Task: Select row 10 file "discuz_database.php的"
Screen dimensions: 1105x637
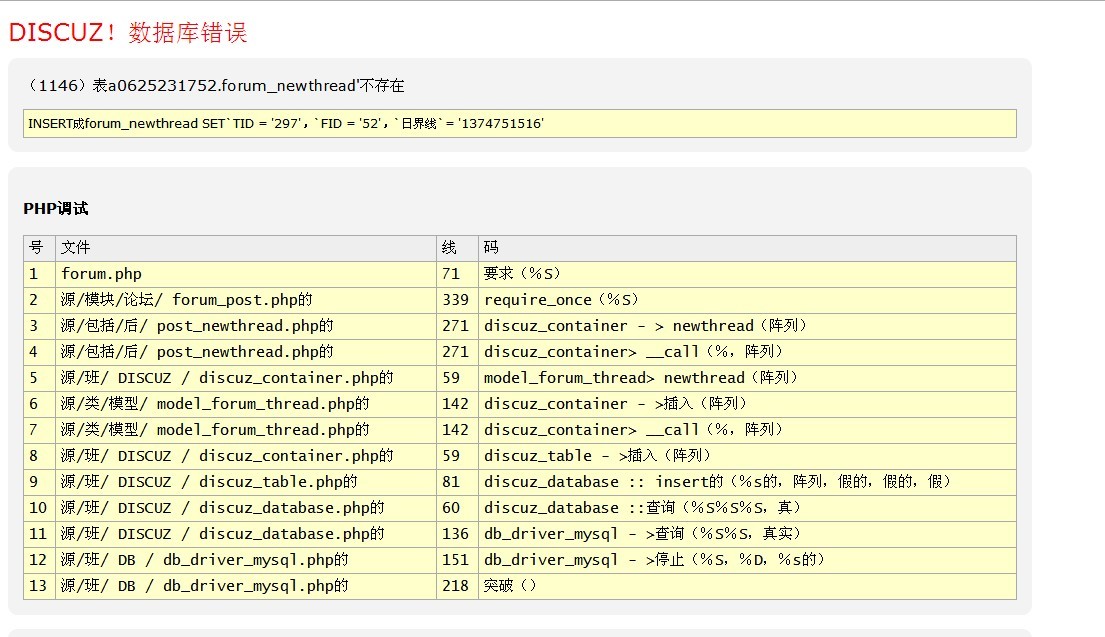Action: coord(292,508)
